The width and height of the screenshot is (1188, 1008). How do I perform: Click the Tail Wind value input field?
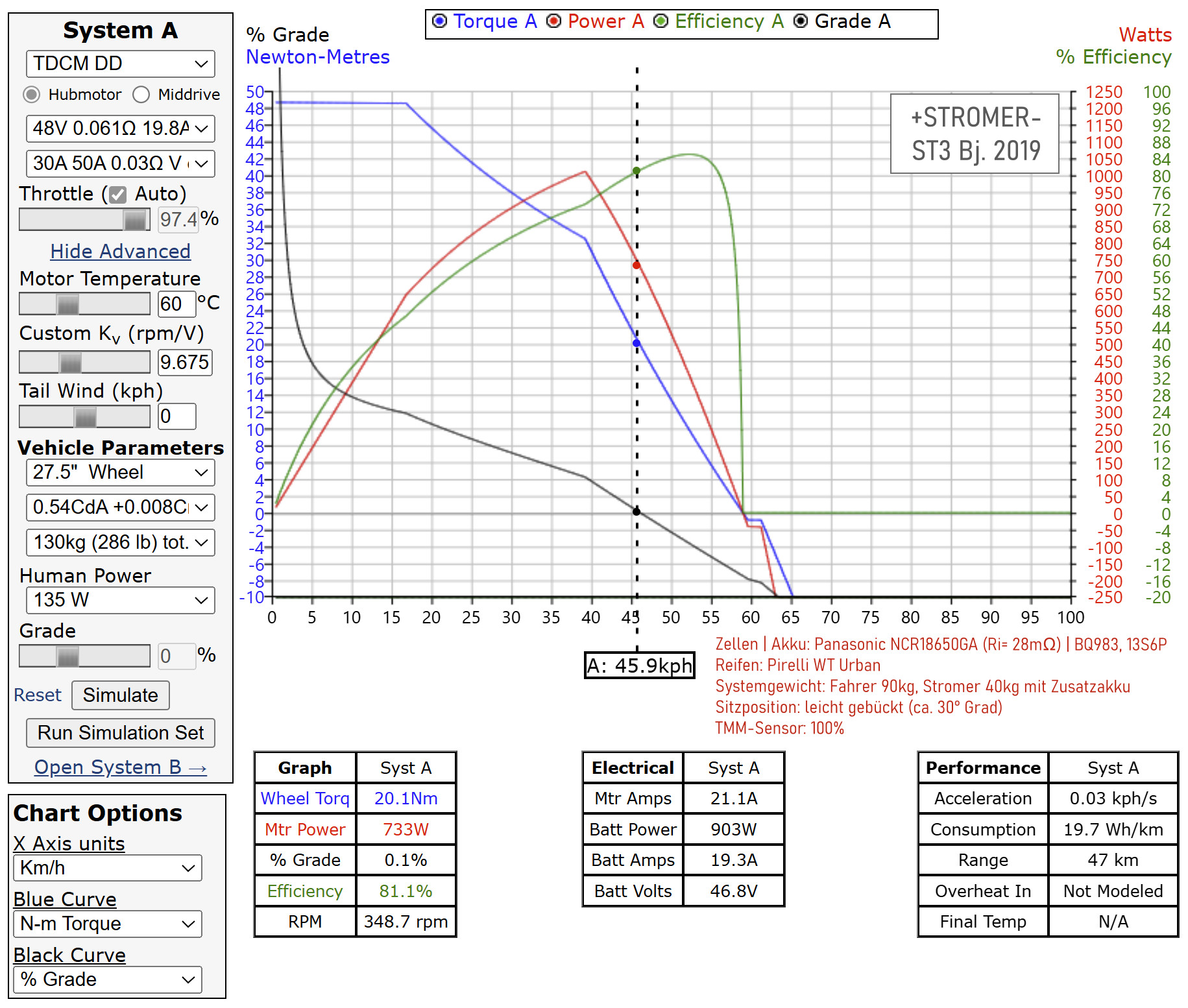click(177, 416)
